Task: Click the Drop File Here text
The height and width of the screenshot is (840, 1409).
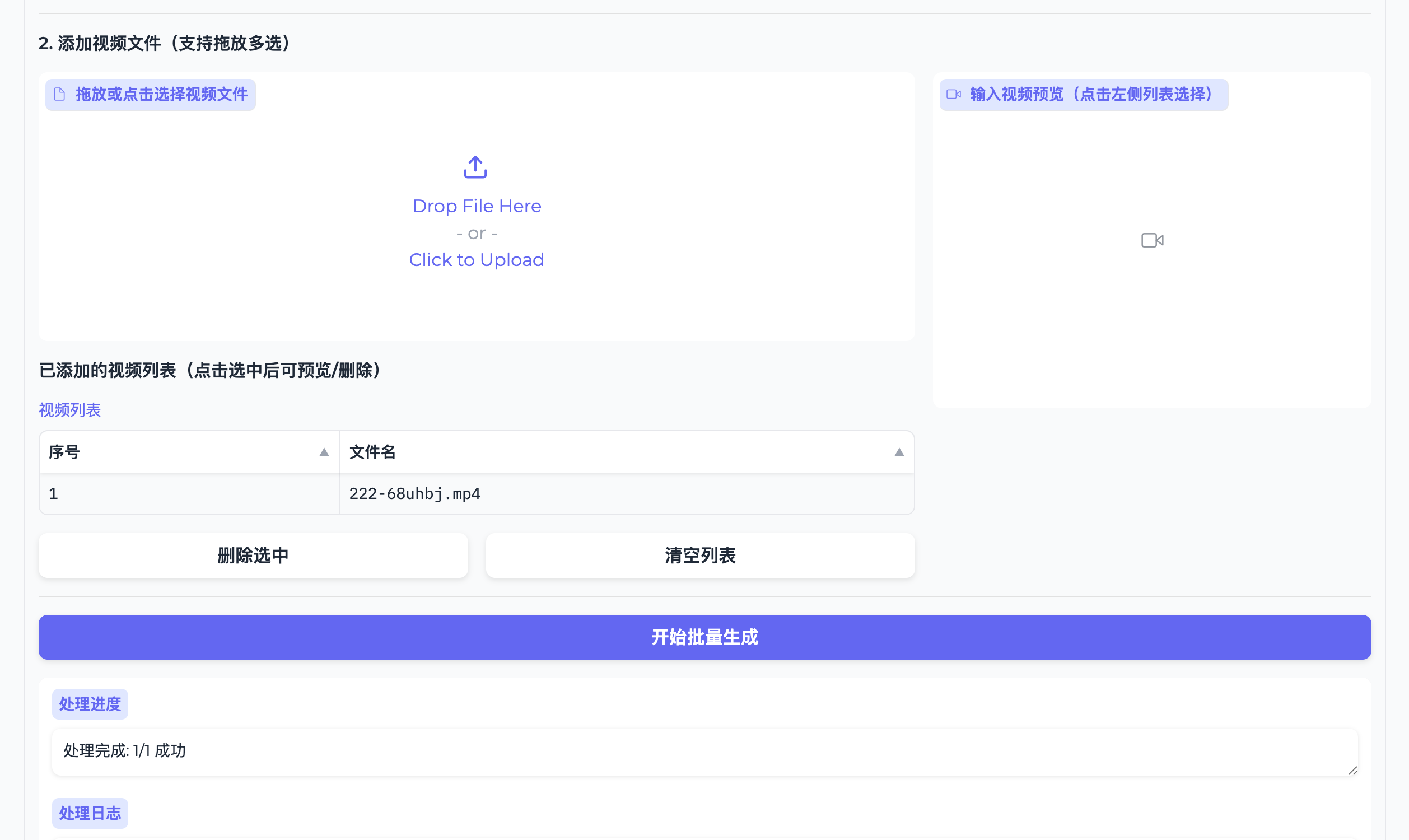Action: (477, 206)
